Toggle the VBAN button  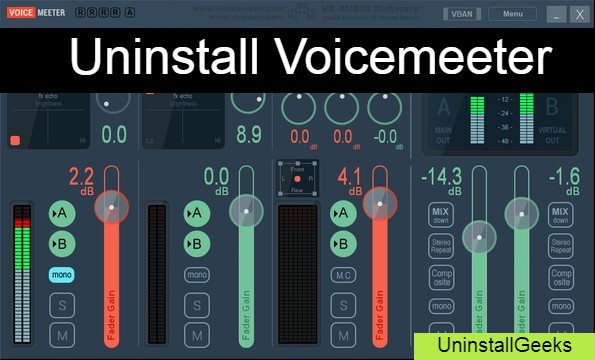[462, 14]
